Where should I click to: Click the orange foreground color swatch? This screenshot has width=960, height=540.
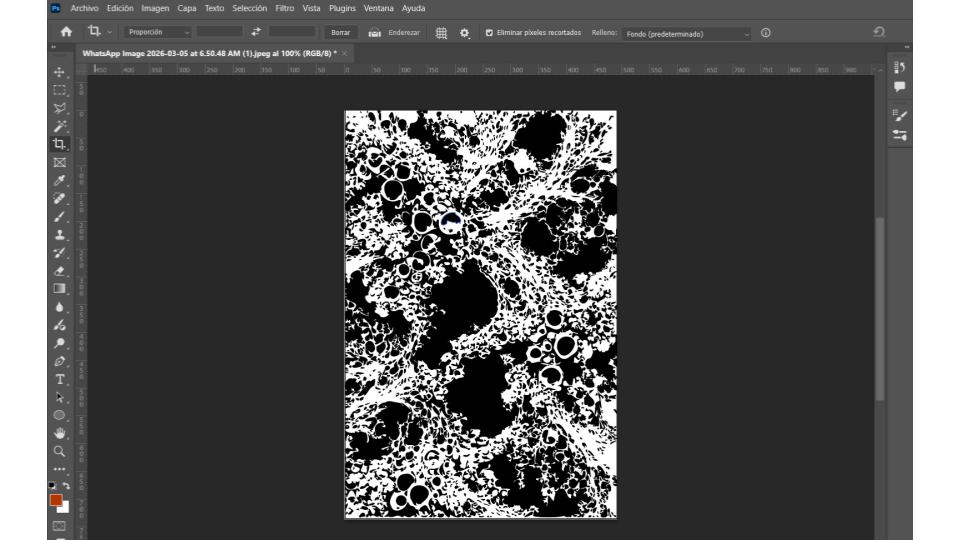(x=55, y=500)
